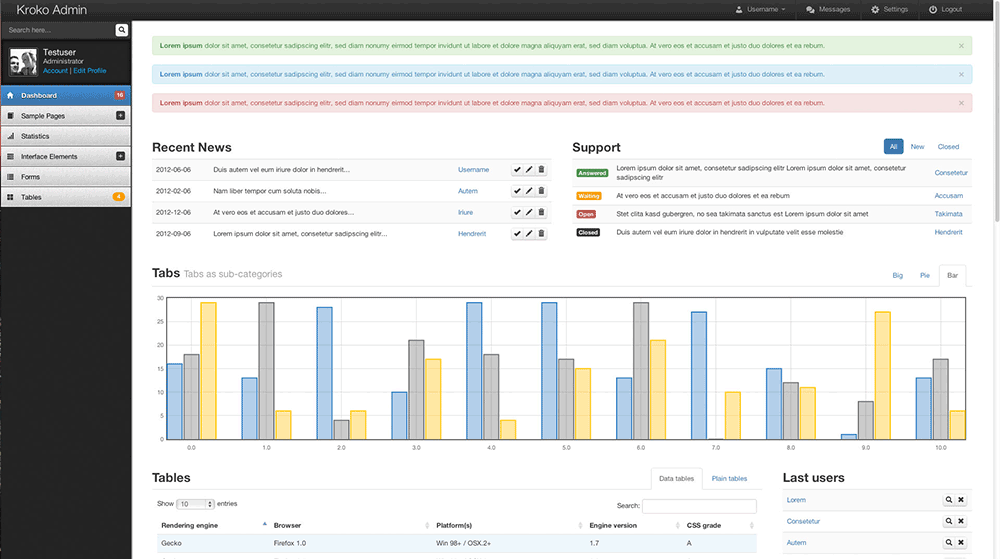Click the pencil edit icon for 2012-02-06 news
Screen dimensions: 1000x559
click(529, 191)
